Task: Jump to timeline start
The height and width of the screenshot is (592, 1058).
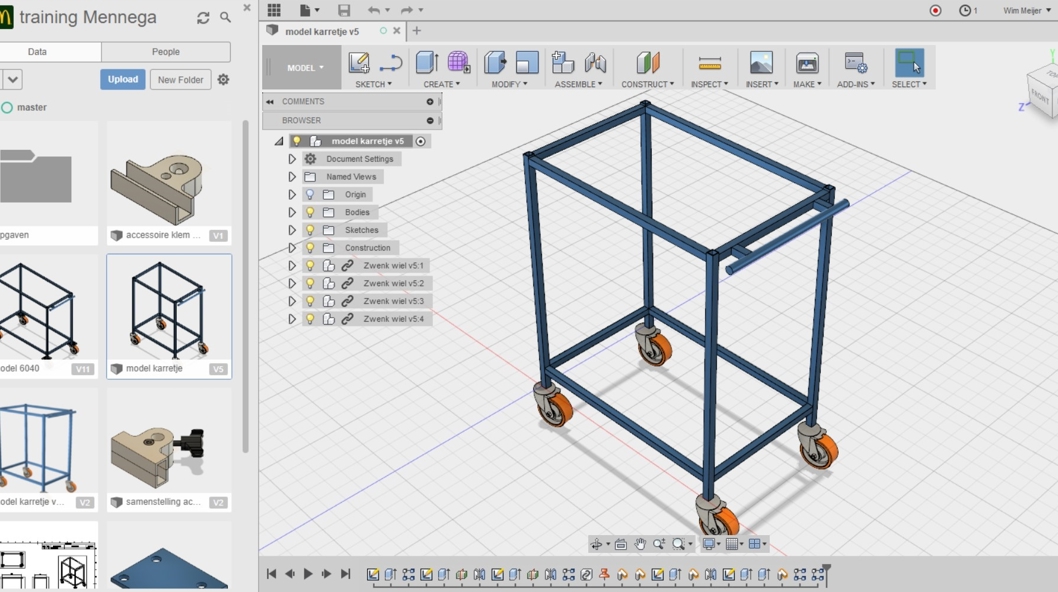Action: pos(271,574)
